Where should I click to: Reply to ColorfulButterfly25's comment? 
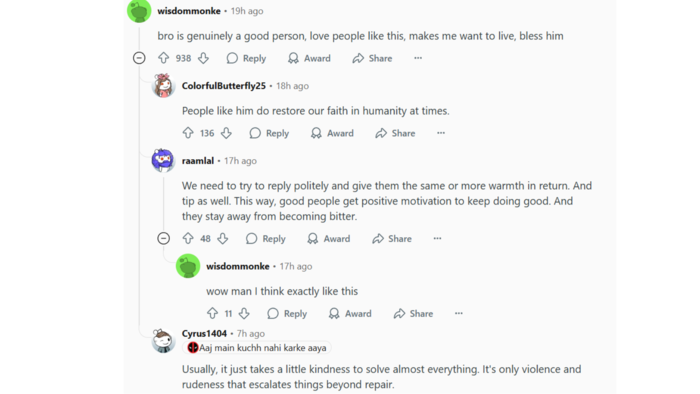(269, 133)
